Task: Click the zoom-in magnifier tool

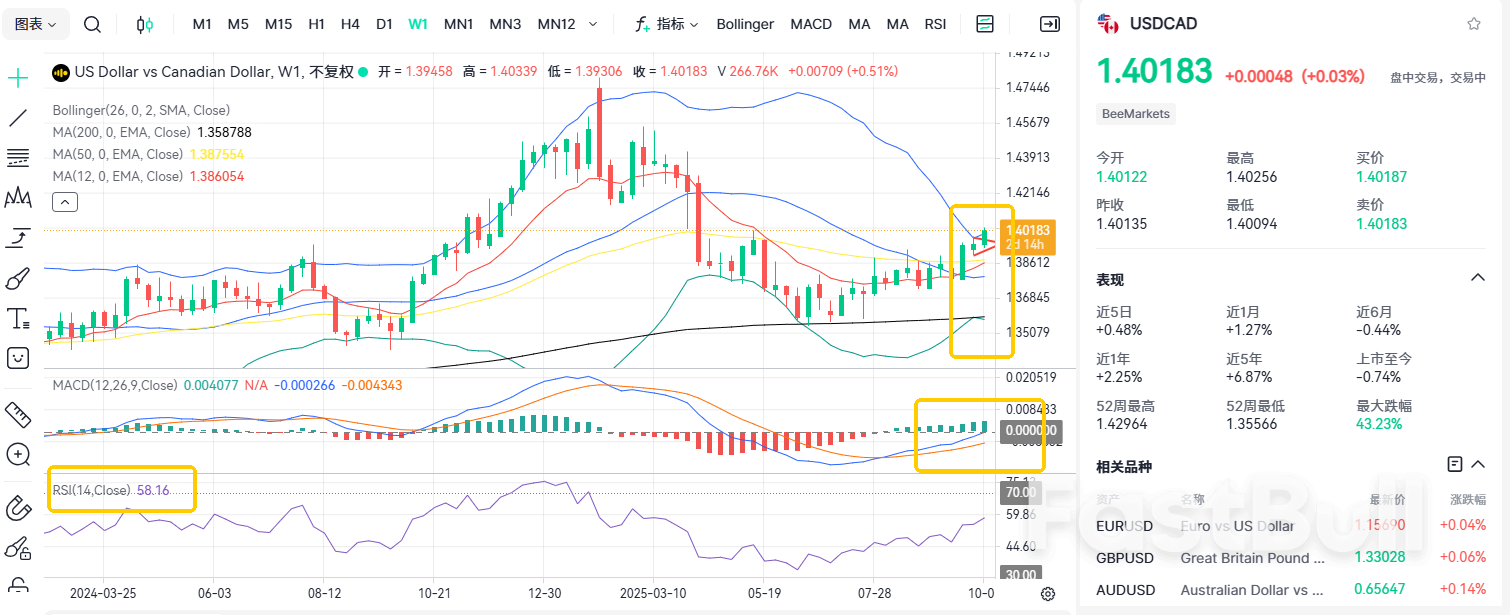Action: pyautogui.click(x=18, y=455)
